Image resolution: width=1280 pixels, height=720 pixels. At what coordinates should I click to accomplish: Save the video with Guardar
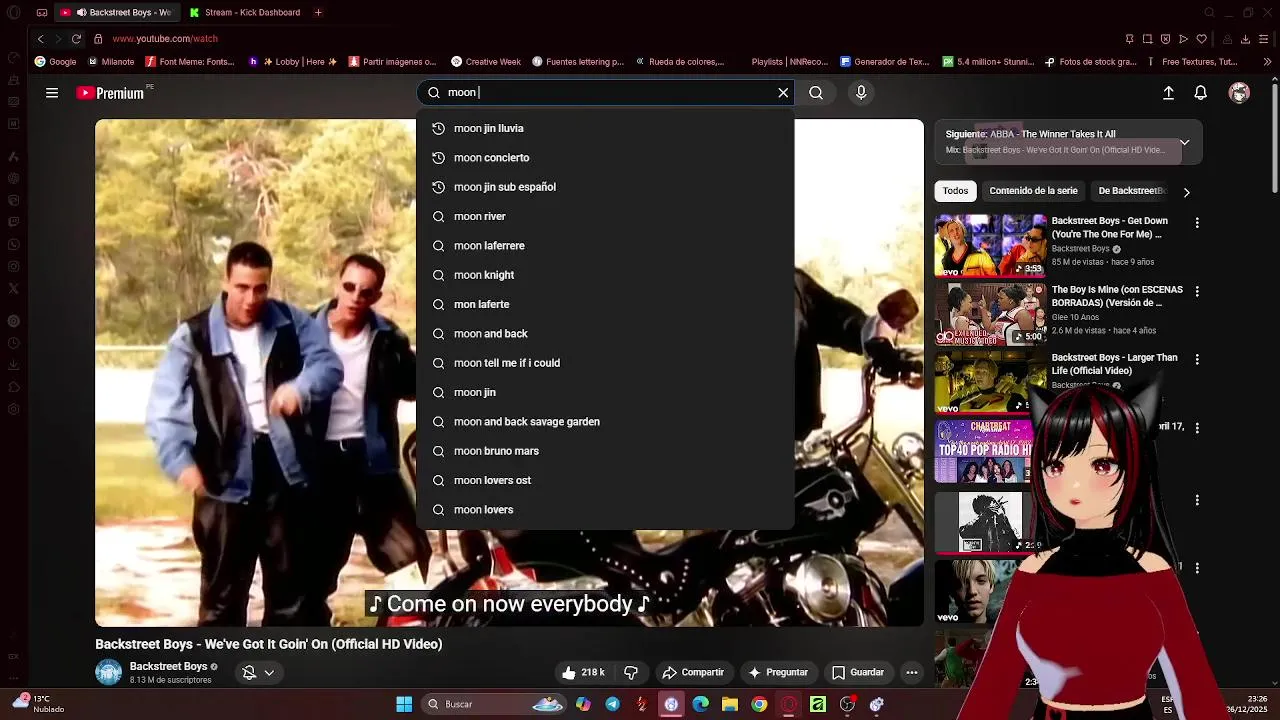(858, 672)
